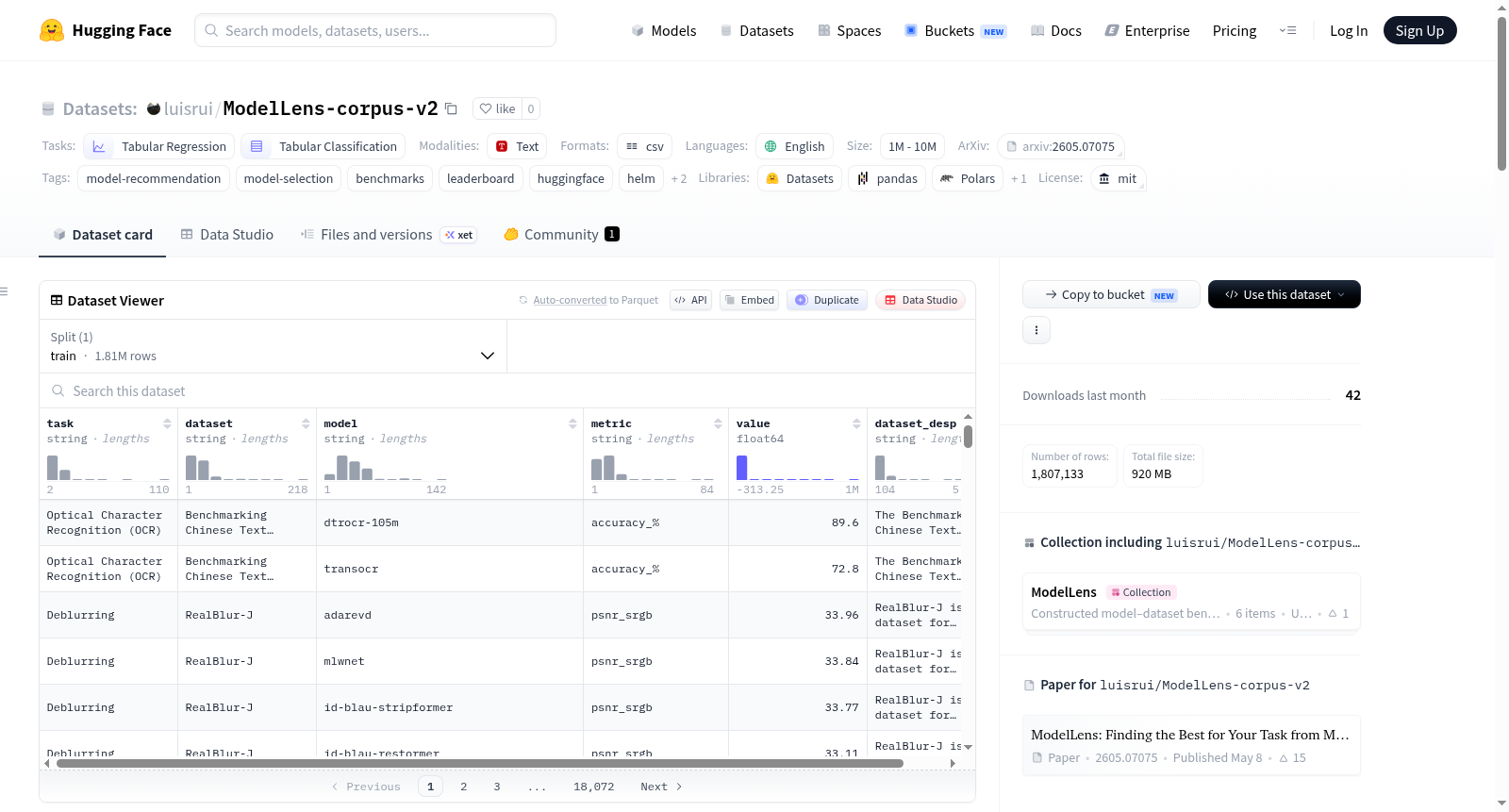Open the mit license tag
Viewport: 1509px width, 812px height.
[x=1118, y=178]
